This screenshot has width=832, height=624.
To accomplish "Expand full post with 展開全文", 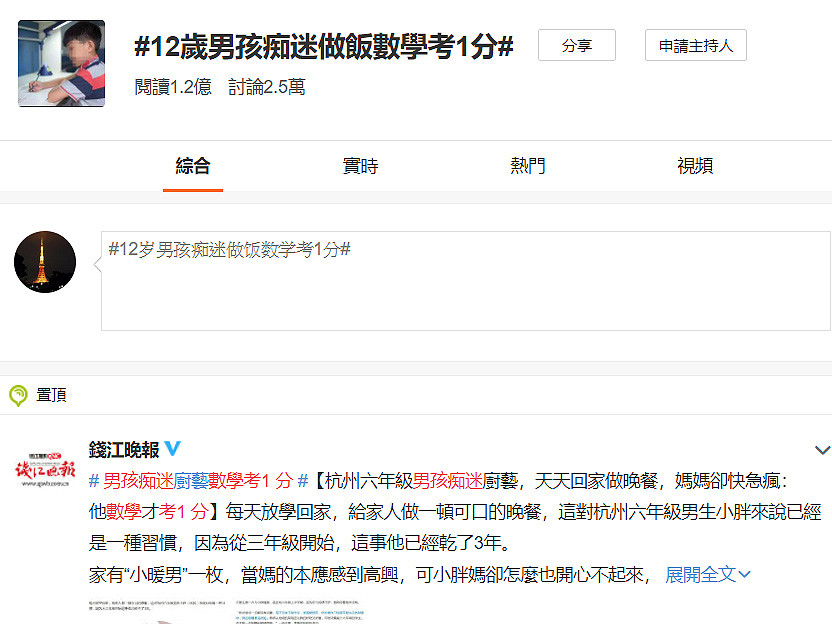I will [707, 574].
